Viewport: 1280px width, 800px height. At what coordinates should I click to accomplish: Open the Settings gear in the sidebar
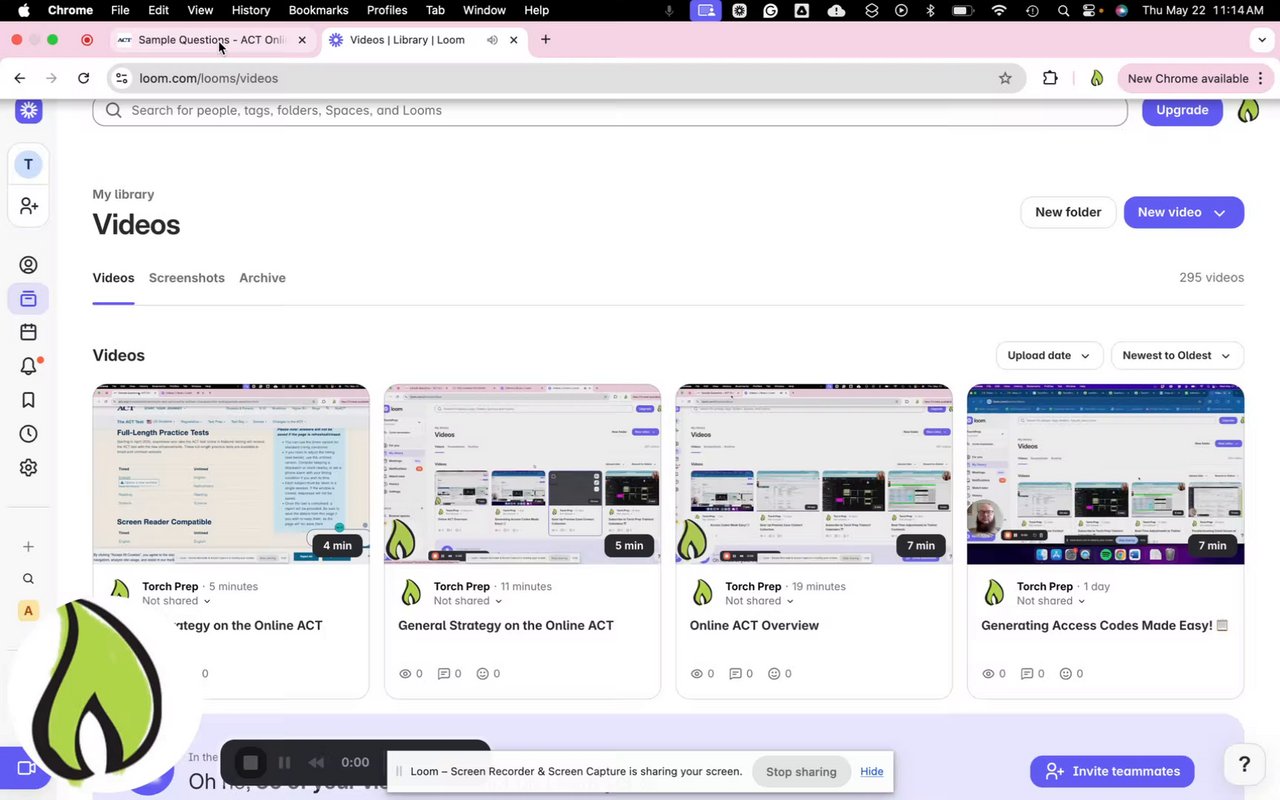coord(28,467)
